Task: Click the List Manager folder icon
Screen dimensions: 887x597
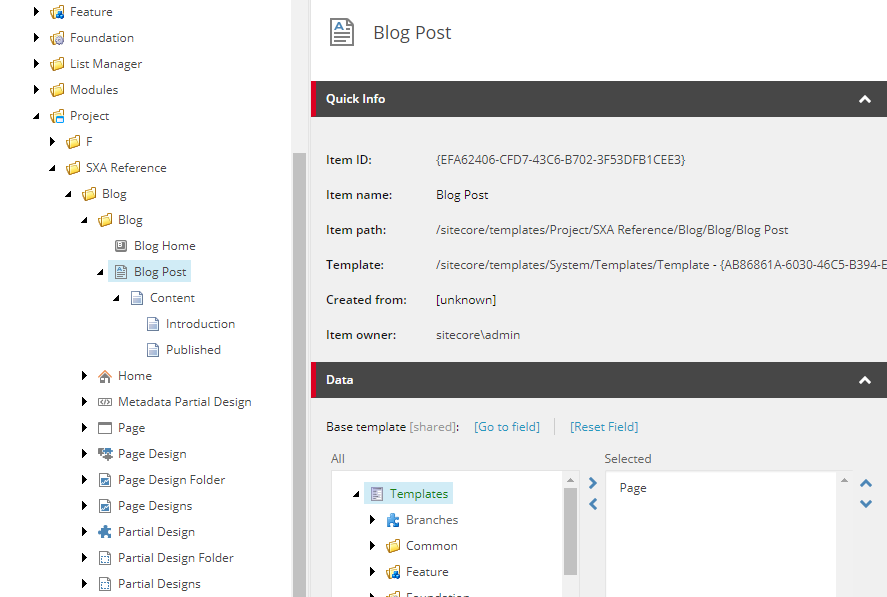Action: (x=57, y=64)
